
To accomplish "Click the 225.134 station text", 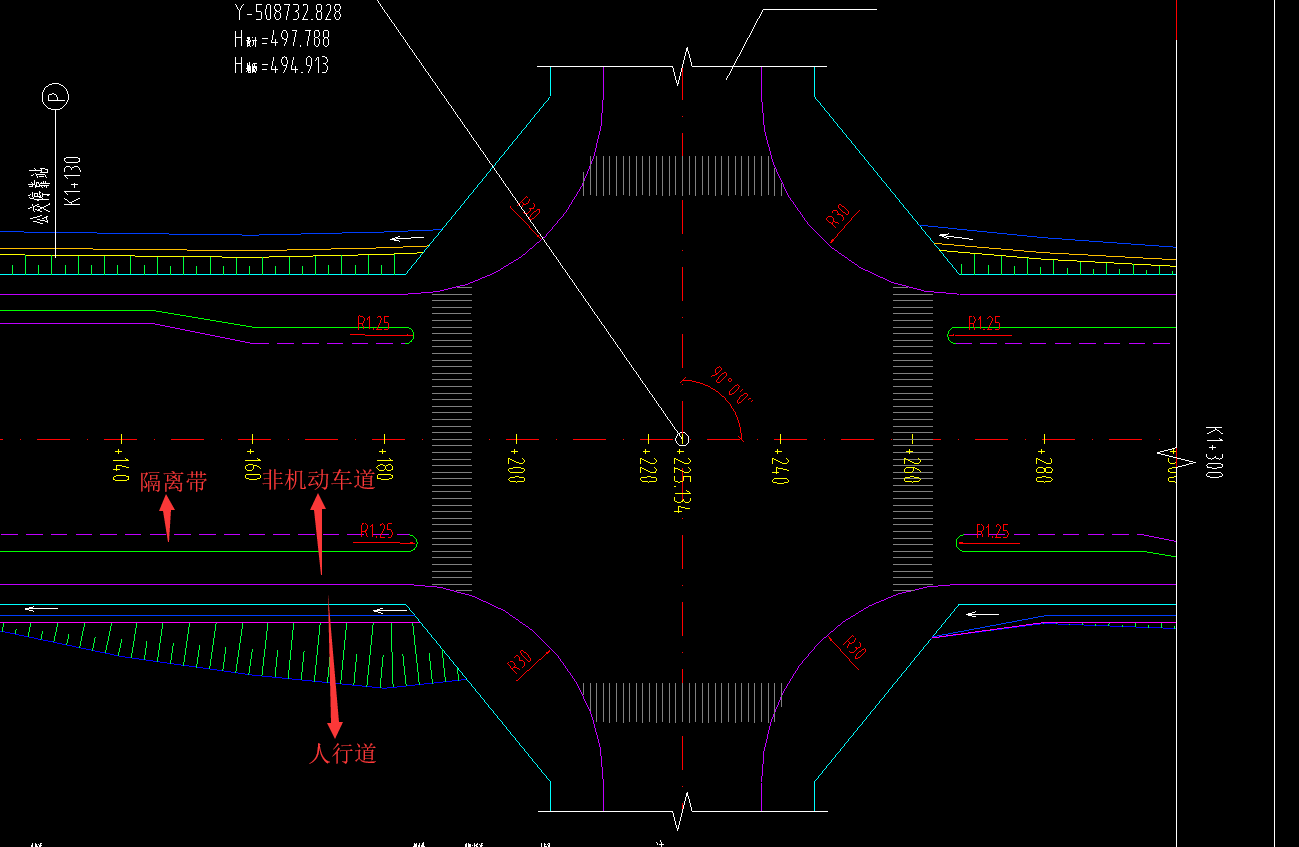I will point(681,484).
